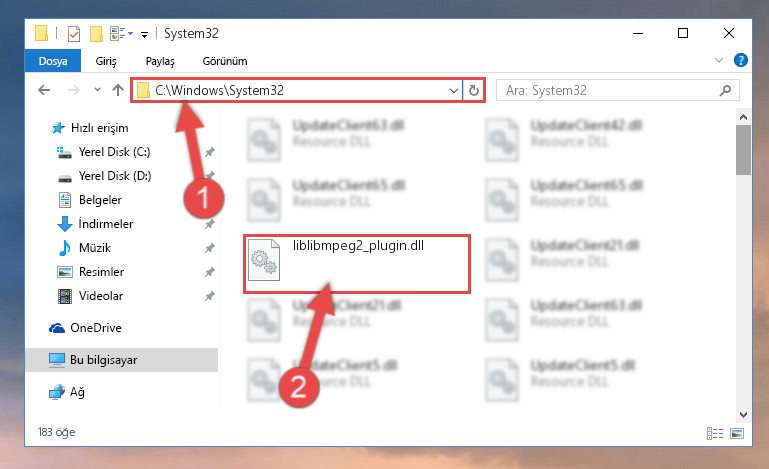Screen dimensions: 769x469
Task: Open the Dosya menu tab
Action: (53, 61)
